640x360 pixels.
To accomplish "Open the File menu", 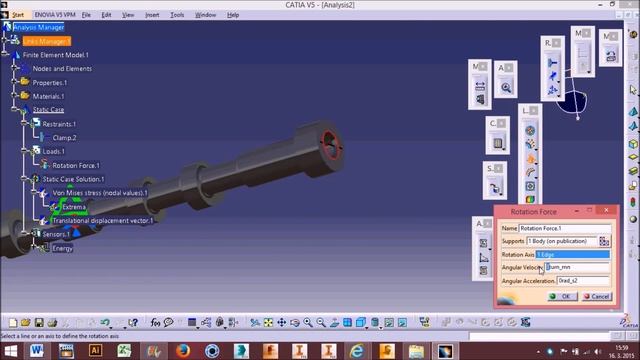I will coord(86,15).
